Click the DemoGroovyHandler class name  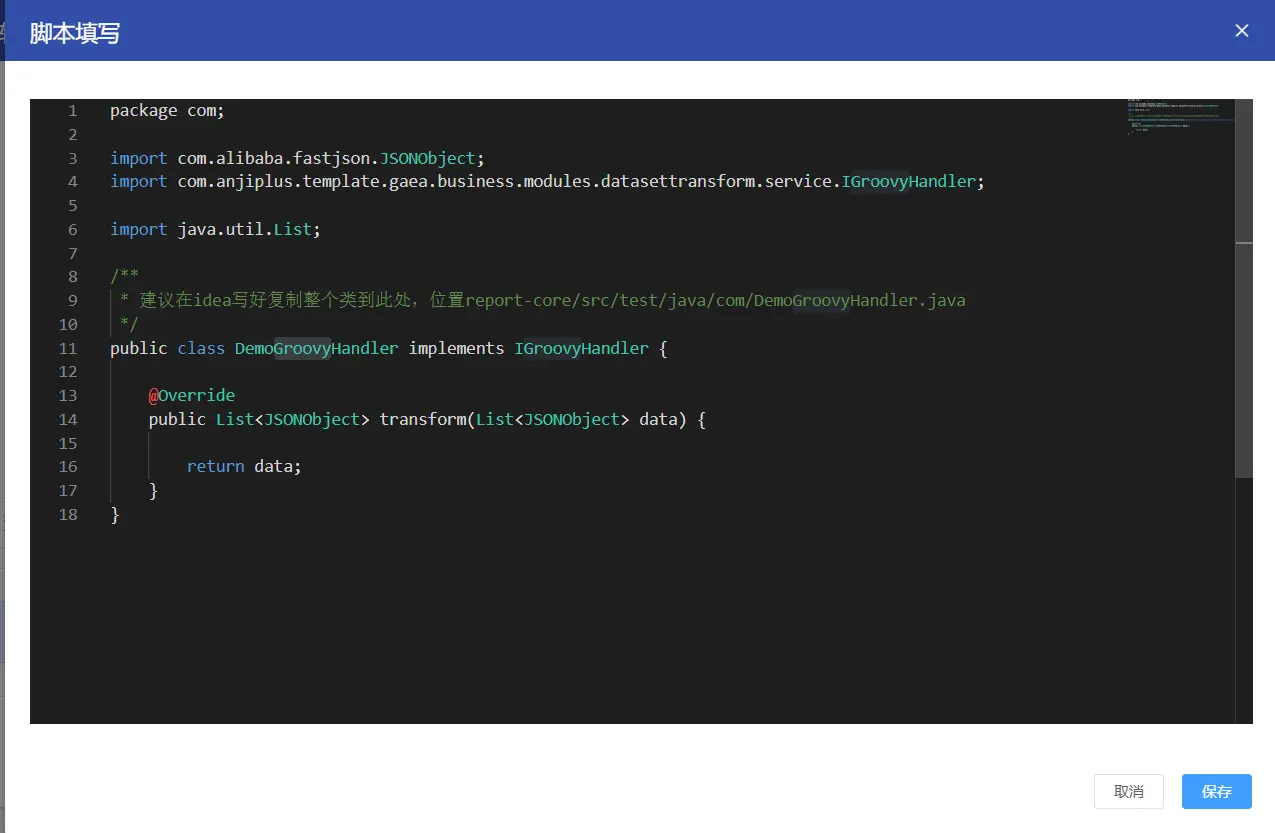(316, 349)
